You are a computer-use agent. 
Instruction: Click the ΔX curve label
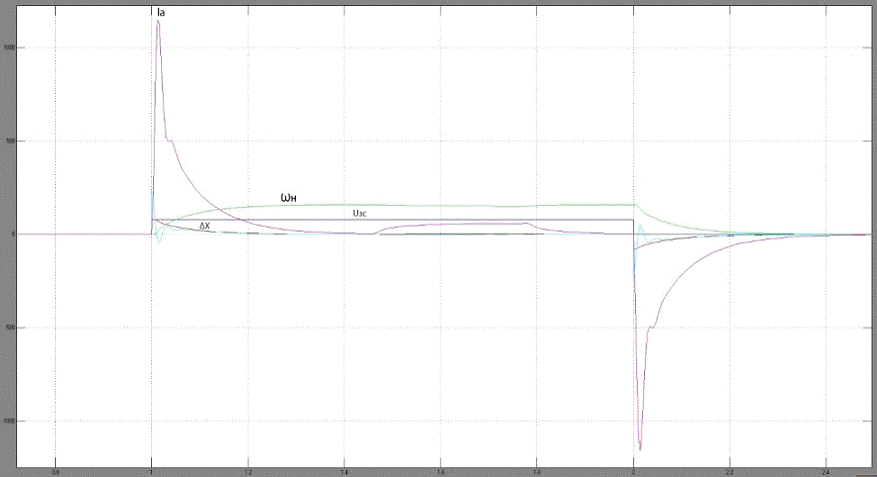pos(205,226)
